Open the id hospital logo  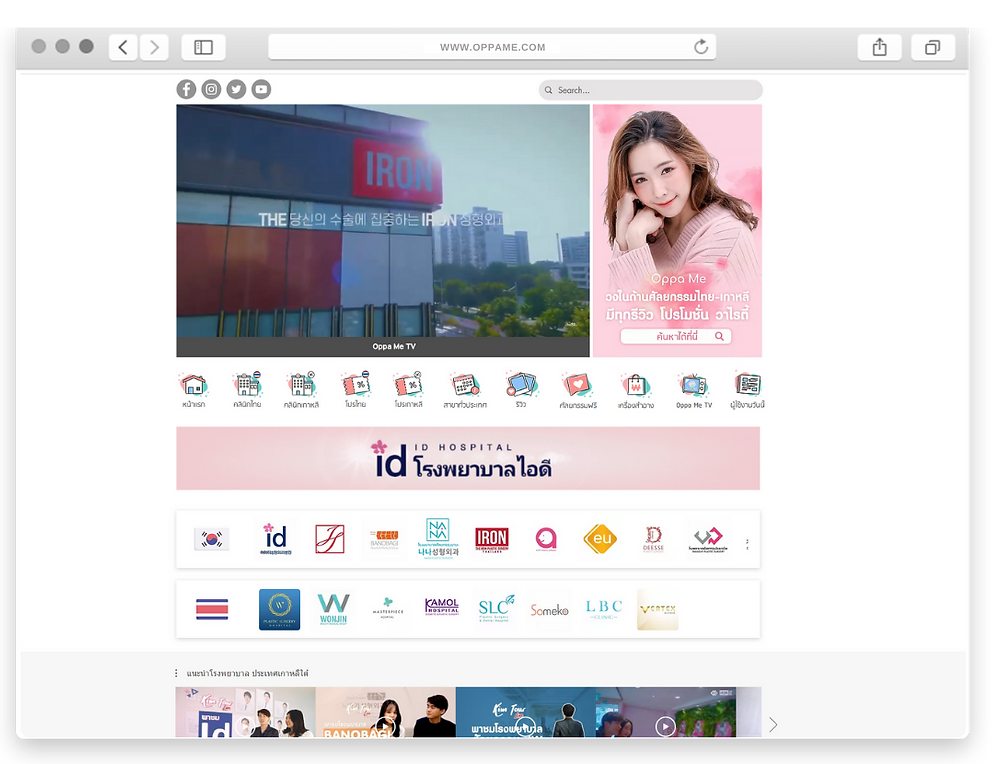click(276, 540)
